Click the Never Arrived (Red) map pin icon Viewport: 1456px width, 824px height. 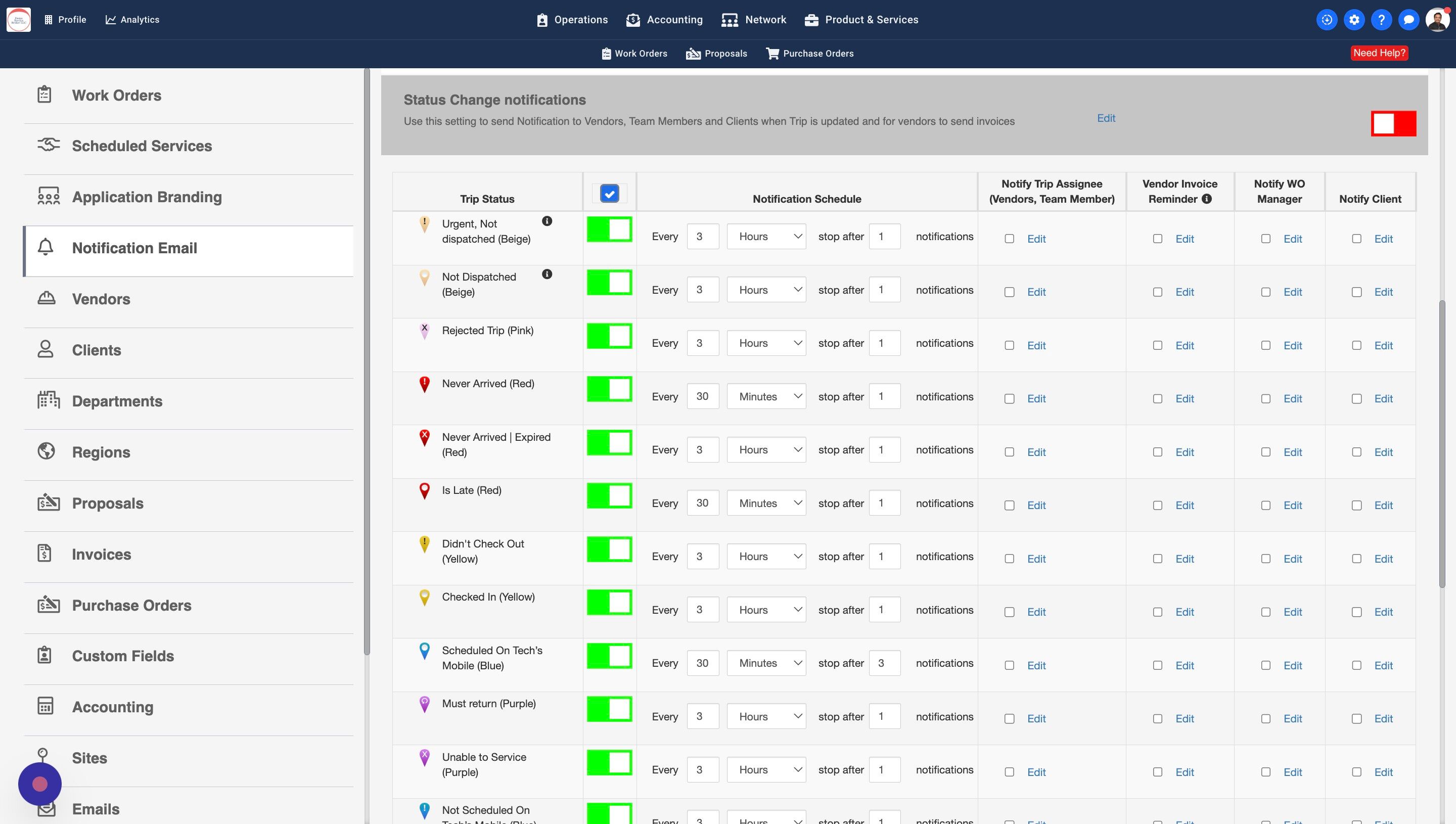tap(424, 385)
